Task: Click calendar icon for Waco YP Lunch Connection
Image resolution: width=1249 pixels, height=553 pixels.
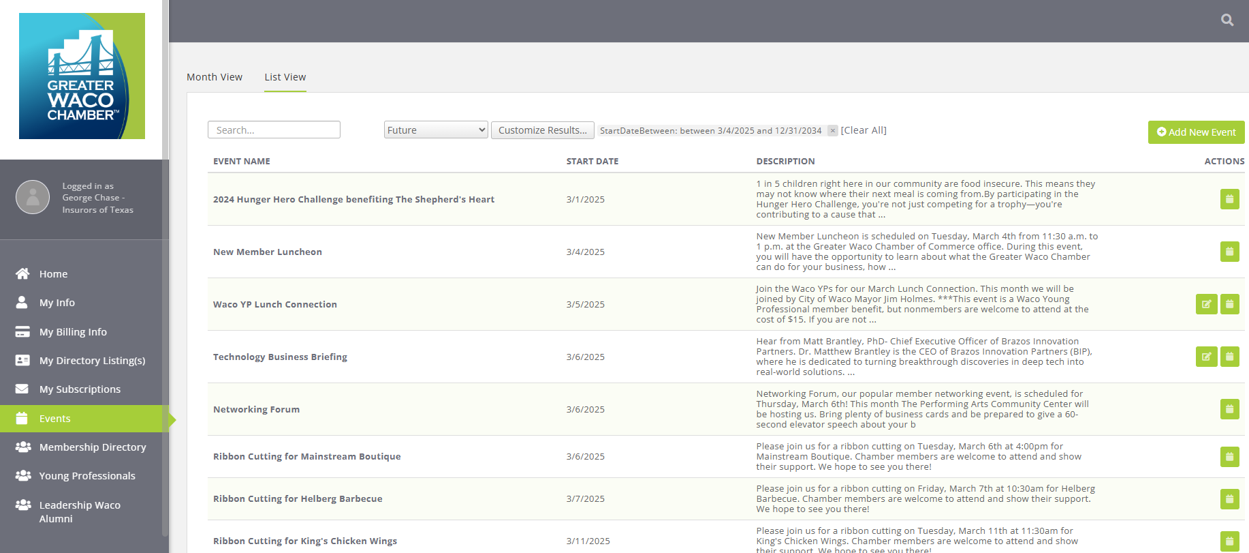Action: tap(1230, 304)
